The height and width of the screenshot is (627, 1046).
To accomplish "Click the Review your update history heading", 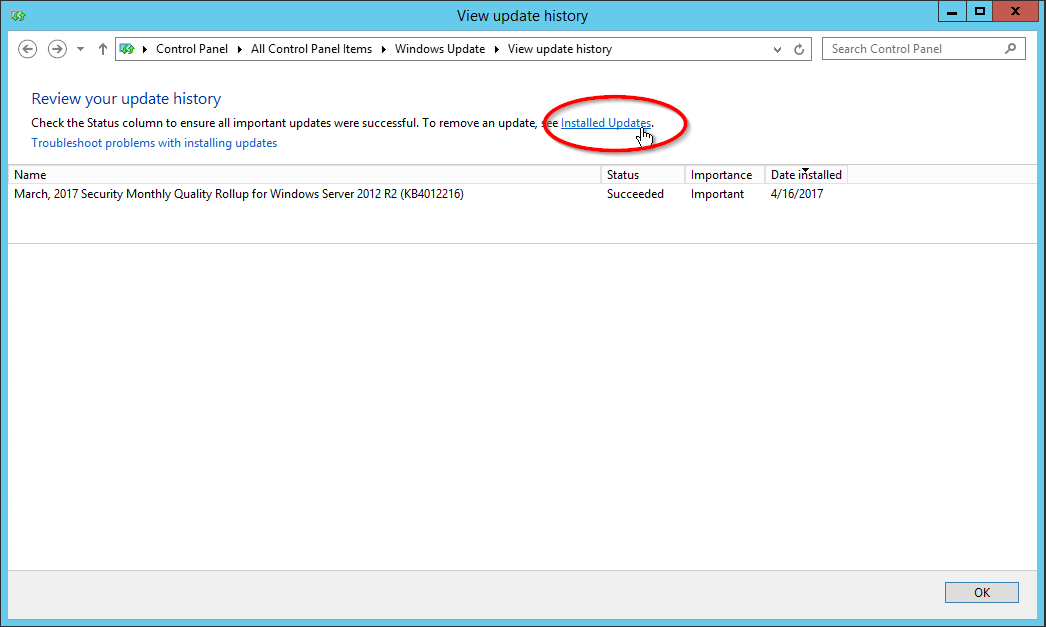I will coord(126,99).
